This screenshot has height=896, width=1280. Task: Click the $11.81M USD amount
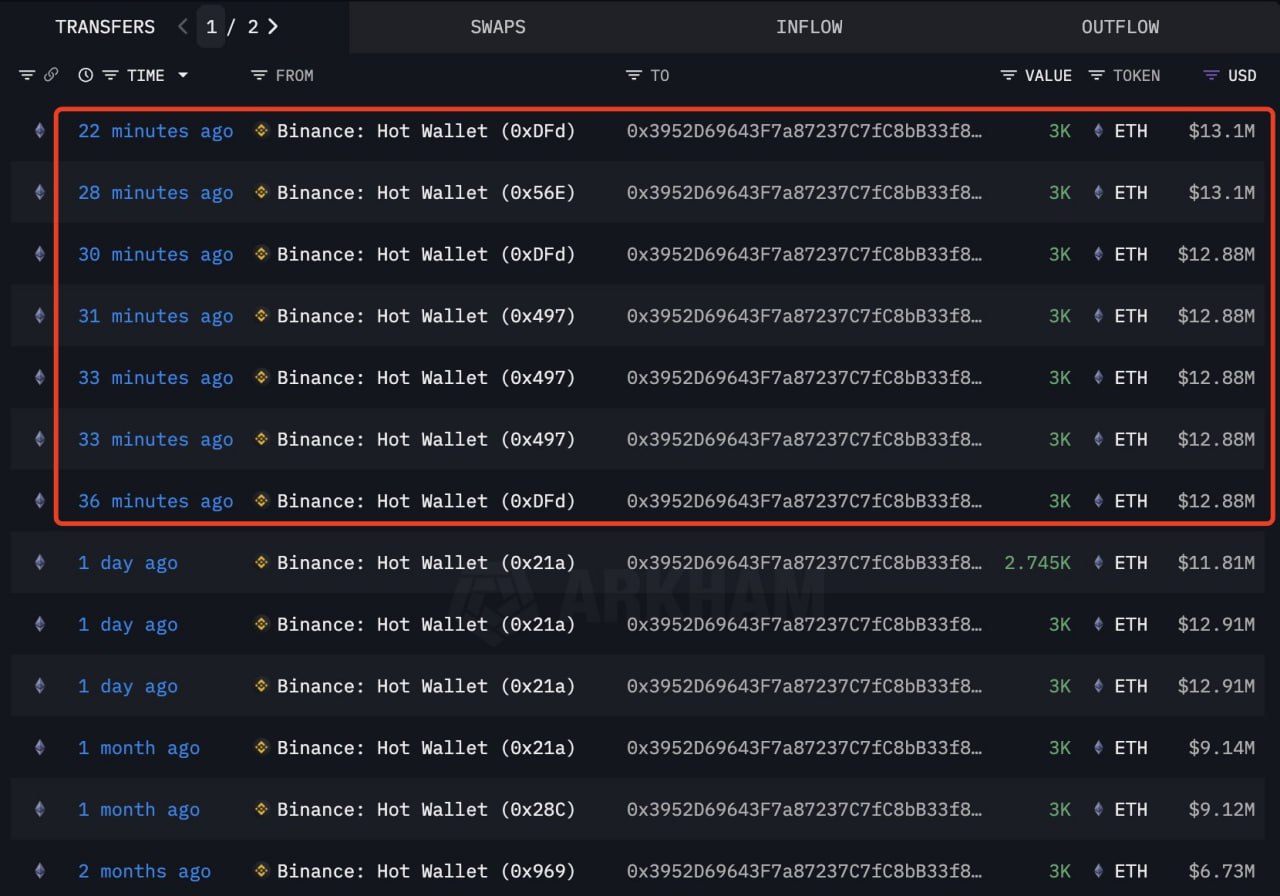point(1216,563)
